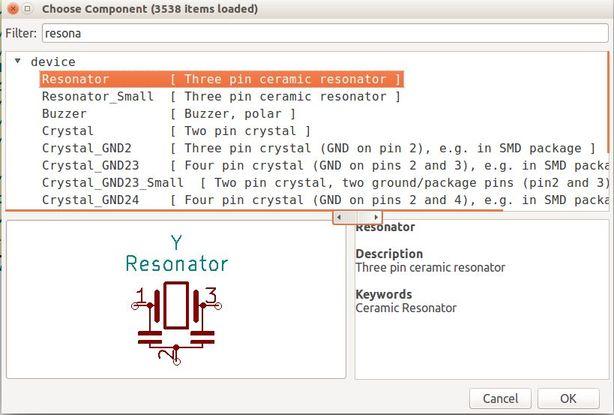The height and width of the screenshot is (415, 614).
Task: Select the Crystal_GND2 component row
Action: click(319, 148)
